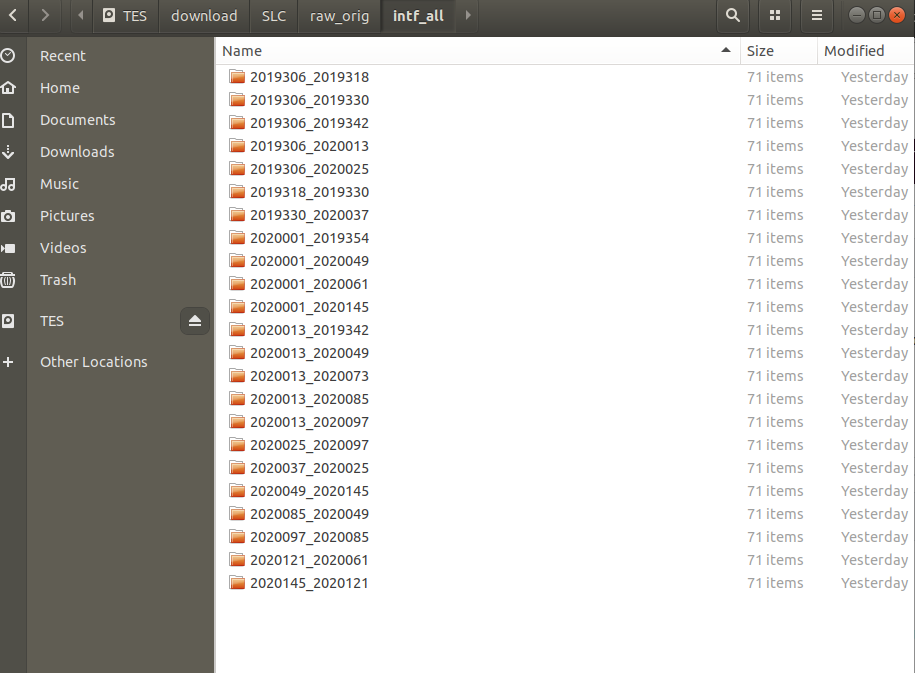Viewport: 915px width, 673px height.
Task: Select Recent in the sidebar
Action: 60,55
